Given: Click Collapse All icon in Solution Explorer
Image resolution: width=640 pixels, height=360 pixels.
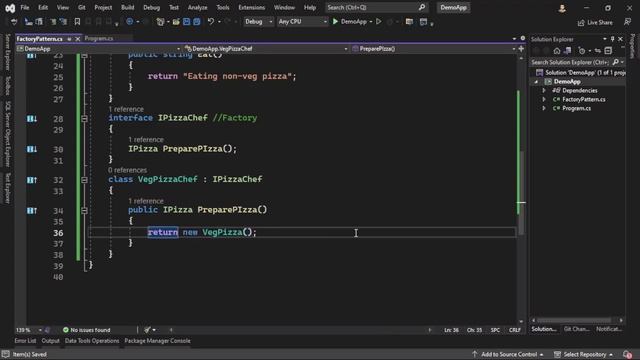Looking at the screenshot, I should click(x=608, y=51).
